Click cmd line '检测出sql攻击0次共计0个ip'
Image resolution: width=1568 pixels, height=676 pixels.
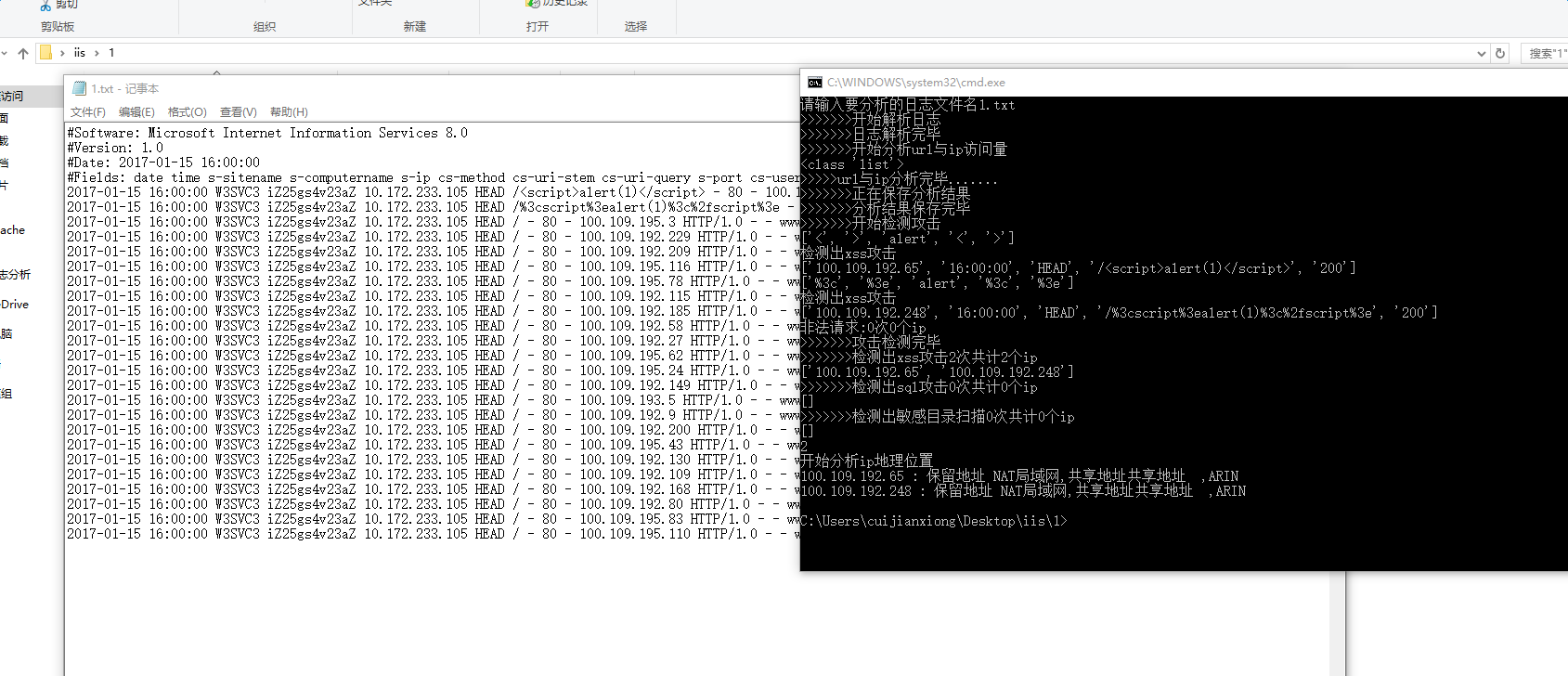[919, 387]
